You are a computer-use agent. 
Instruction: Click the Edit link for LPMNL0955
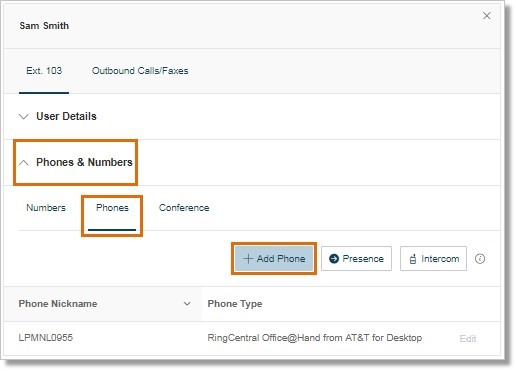click(x=468, y=339)
